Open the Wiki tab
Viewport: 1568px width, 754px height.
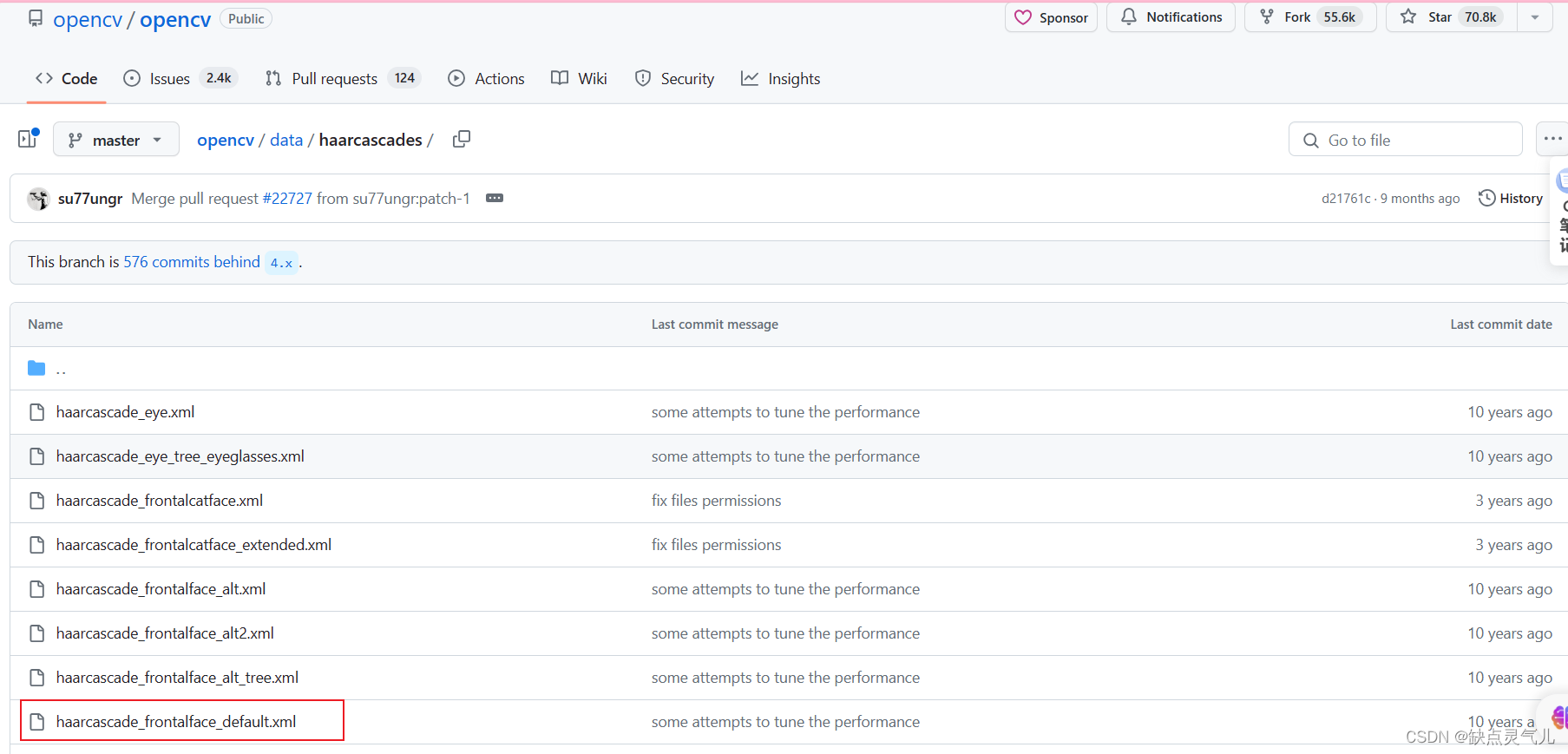tap(579, 78)
